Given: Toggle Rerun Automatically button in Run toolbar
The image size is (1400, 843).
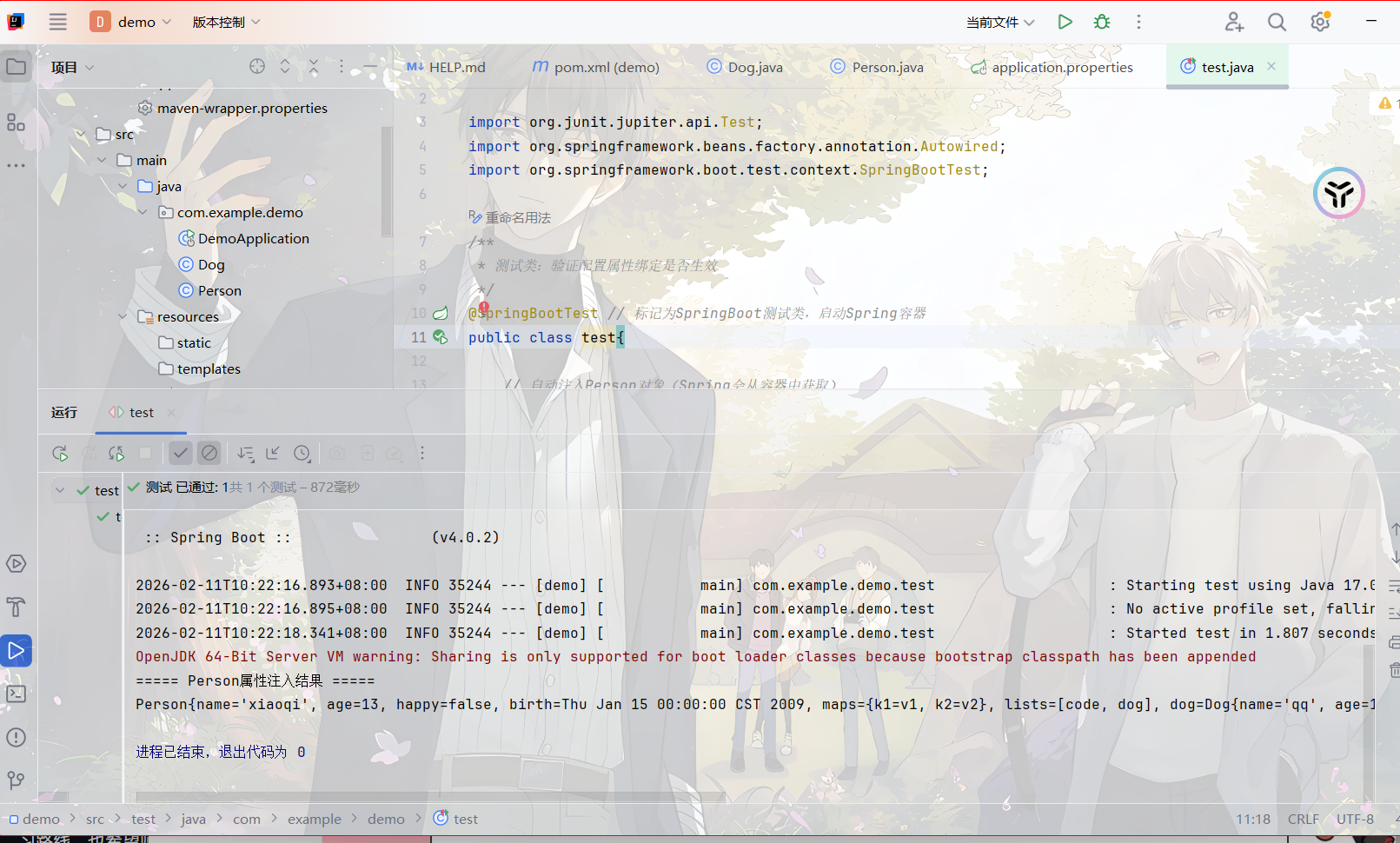Looking at the screenshot, I should point(116,453).
